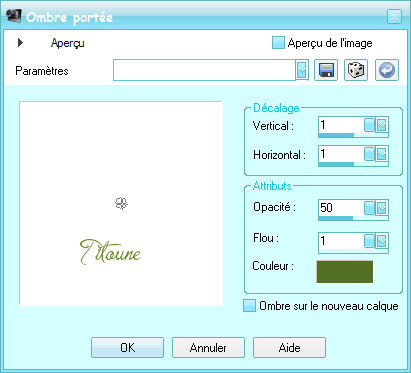Click the Ombre portée title bar icon

(14, 15)
